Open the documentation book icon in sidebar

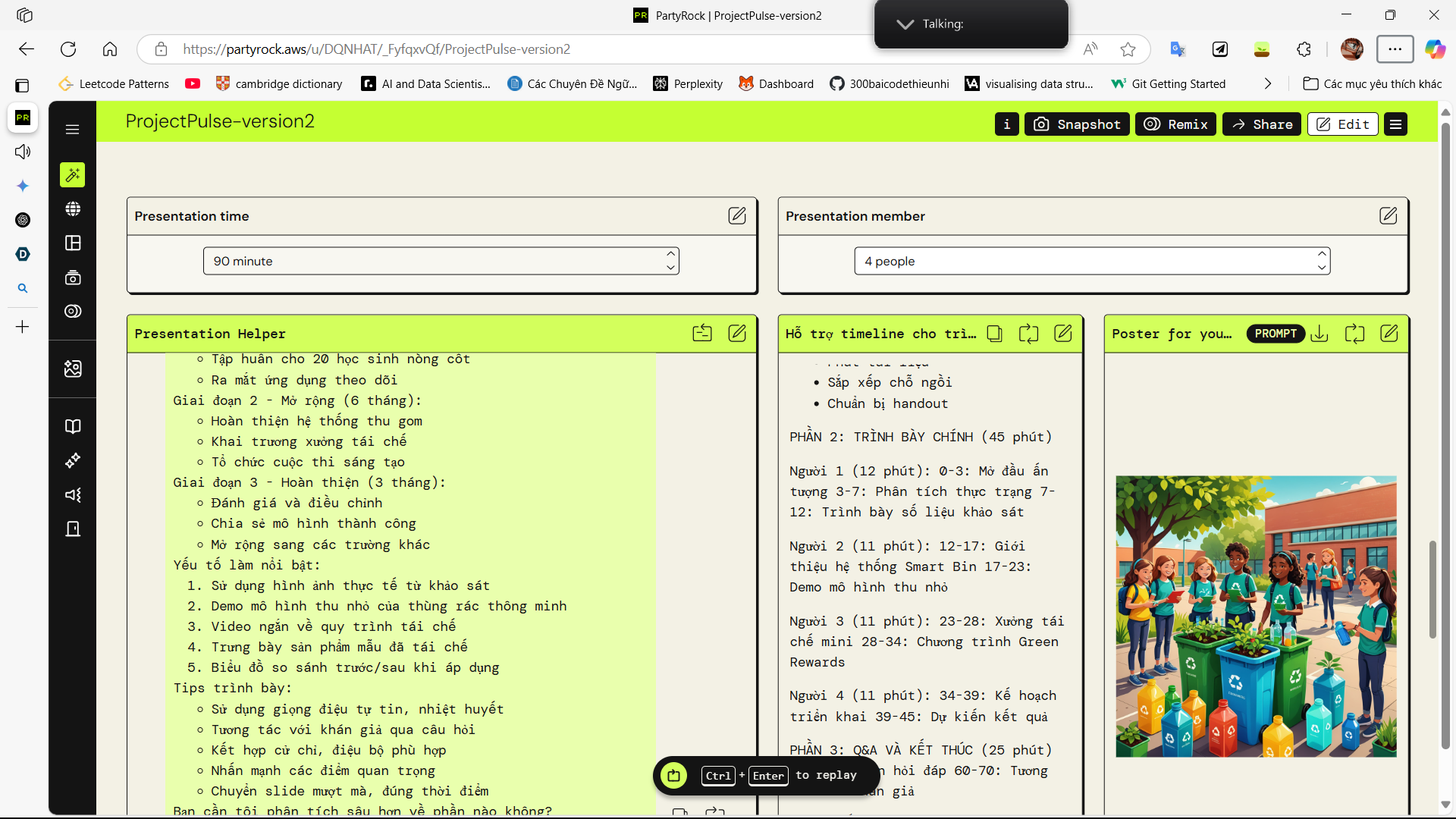[72, 426]
